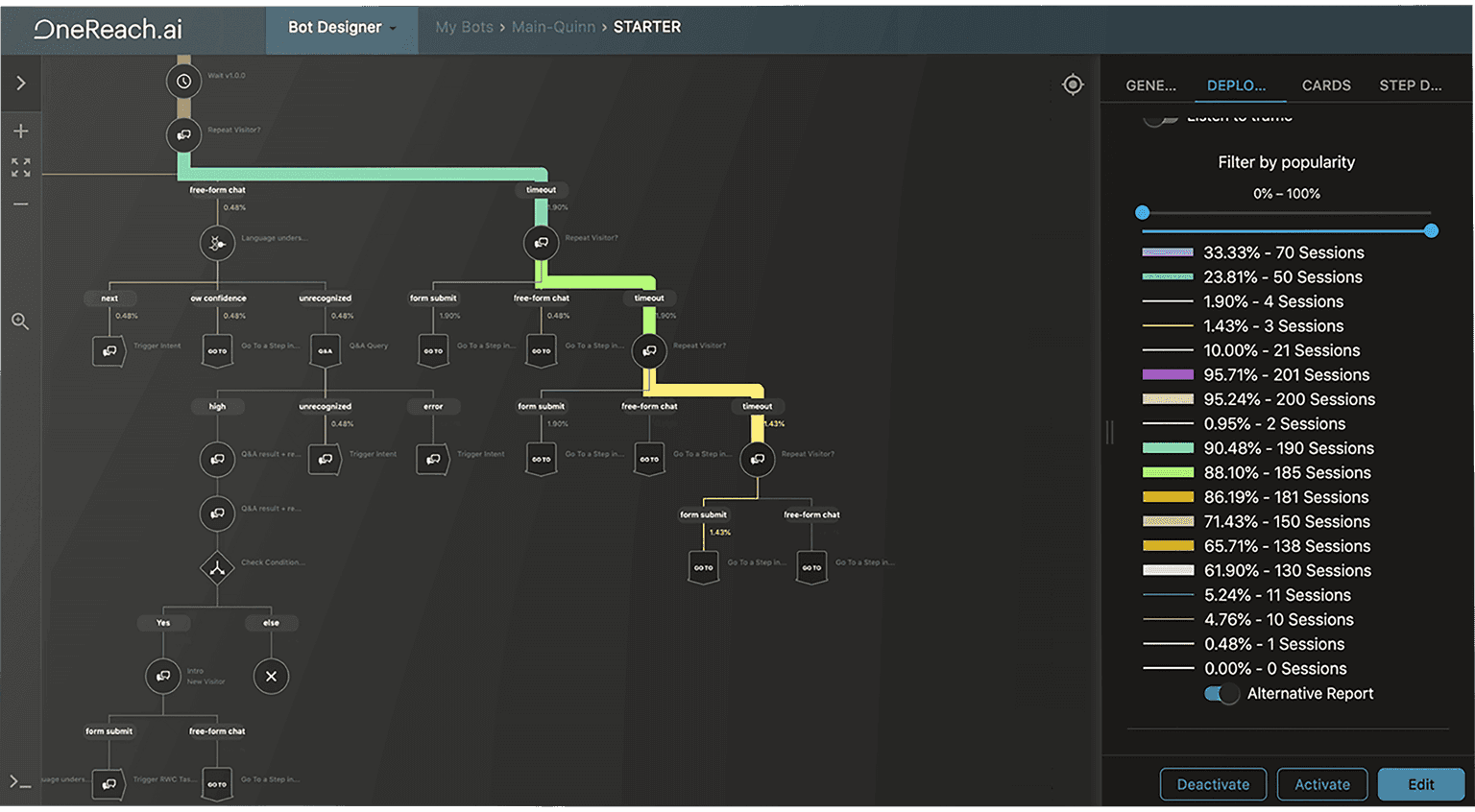Viewport: 1475px width, 812px height.
Task: Click the recenter canvas target icon
Action: [1073, 84]
